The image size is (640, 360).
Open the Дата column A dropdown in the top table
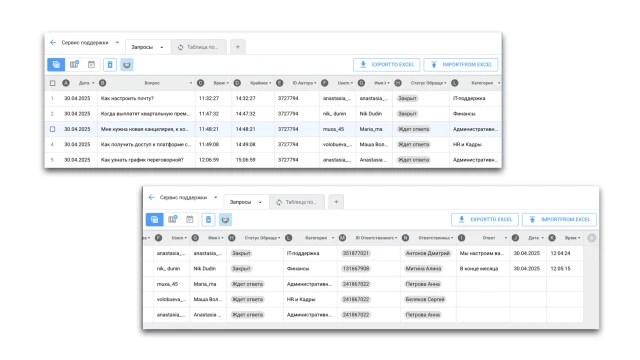point(93,83)
